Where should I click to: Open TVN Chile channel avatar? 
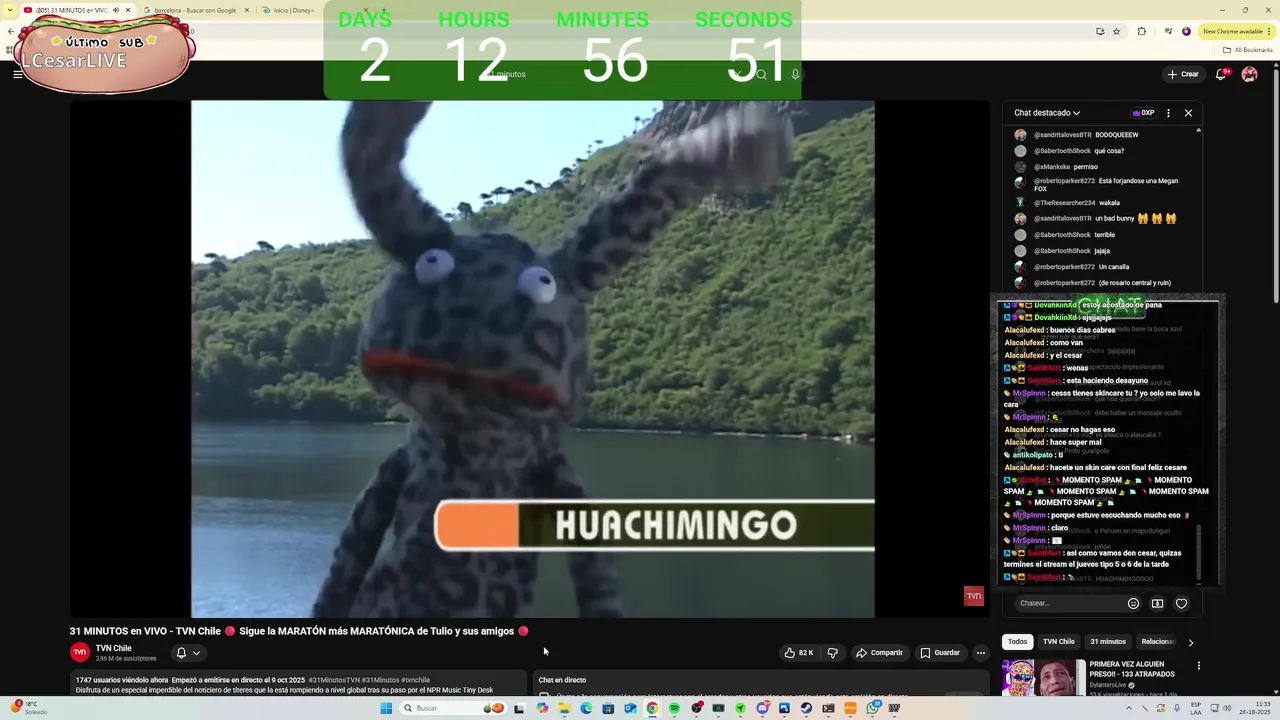(x=80, y=652)
